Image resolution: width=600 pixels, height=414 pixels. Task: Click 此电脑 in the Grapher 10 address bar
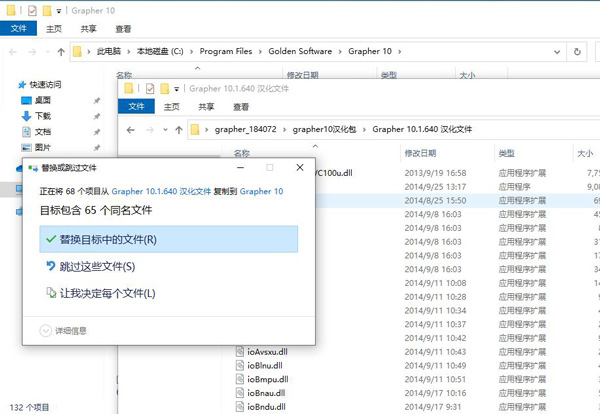coord(109,51)
